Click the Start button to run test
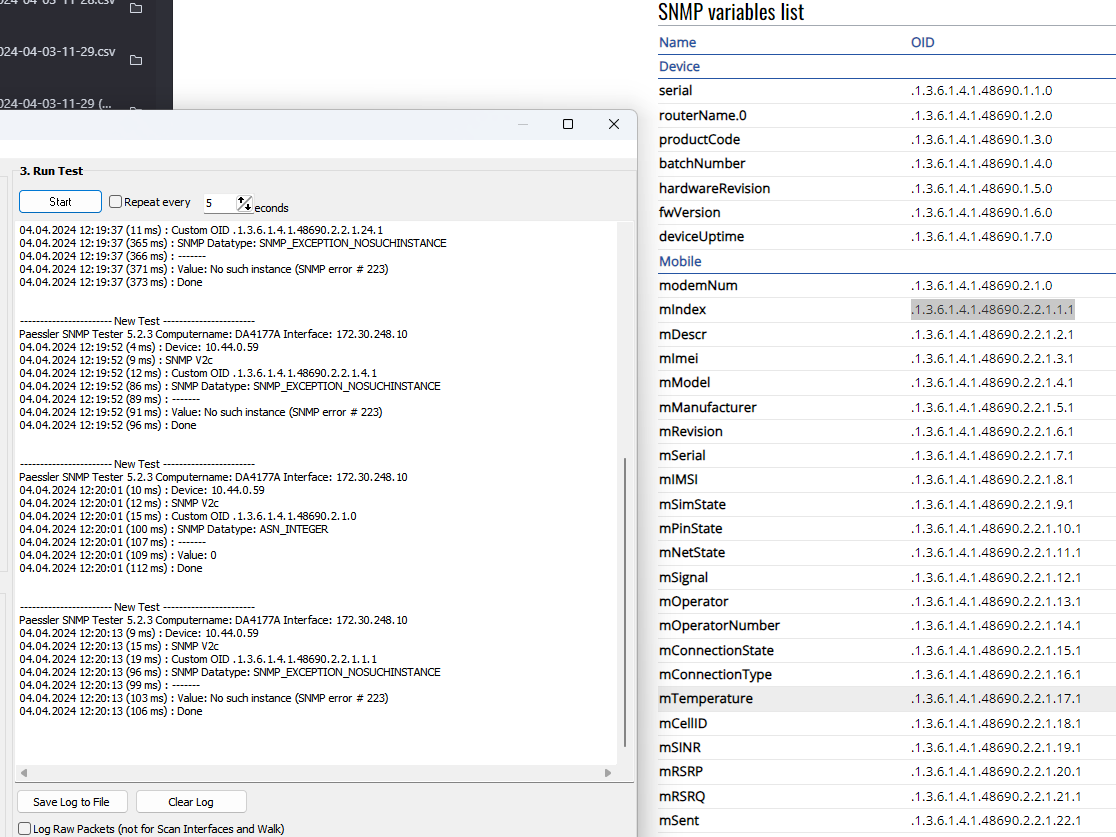This screenshot has height=837, width=1116. (60, 202)
